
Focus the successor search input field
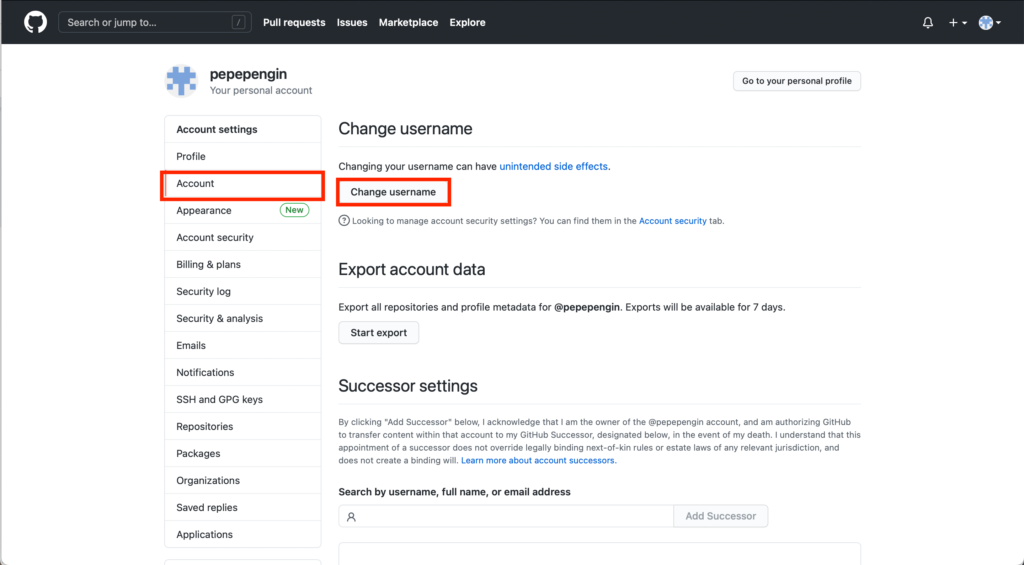pyautogui.click(x=506, y=516)
